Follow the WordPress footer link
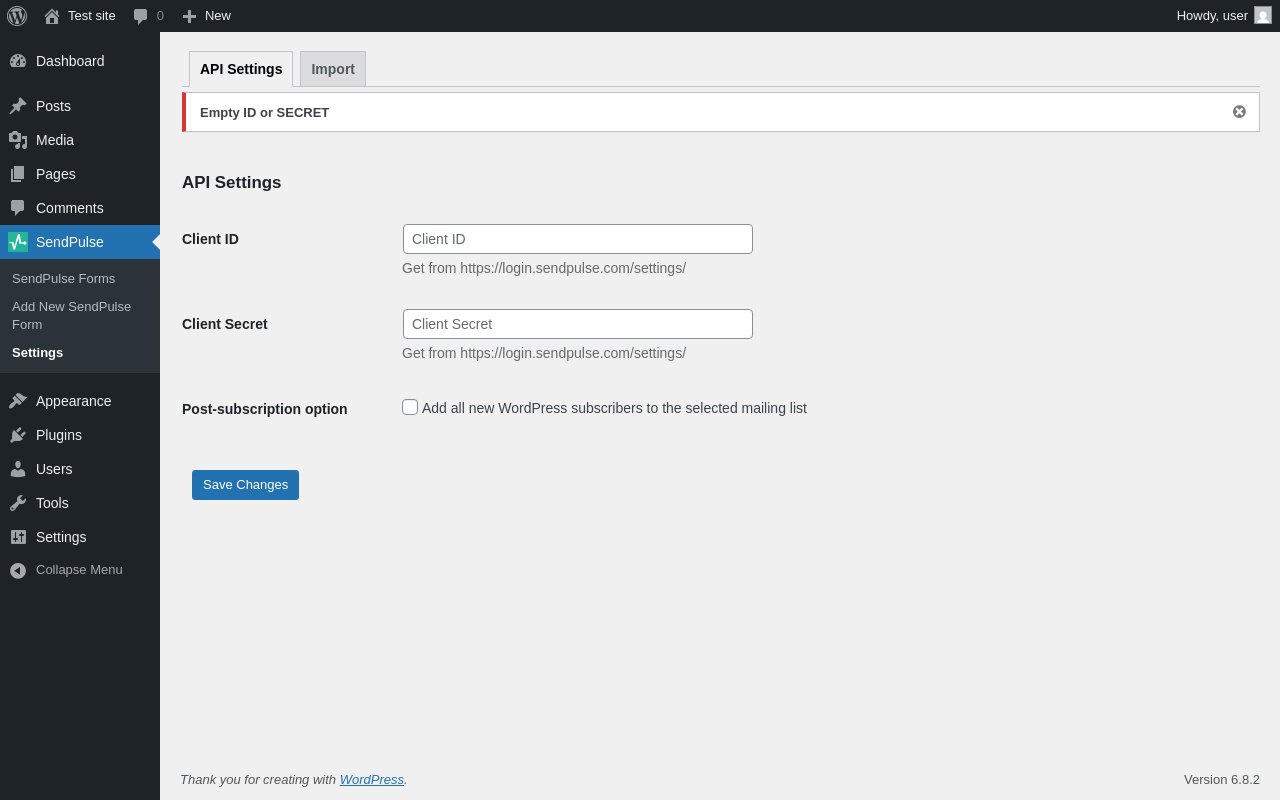This screenshot has width=1280, height=800. (372, 779)
